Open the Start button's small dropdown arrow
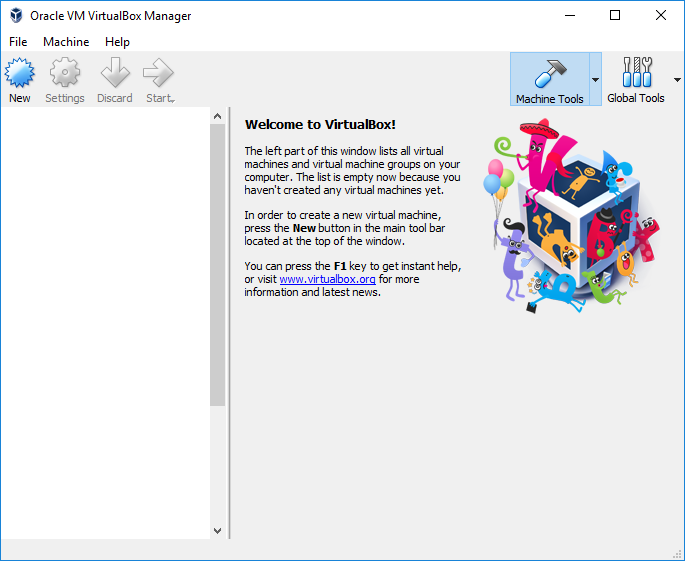The width and height of the screenshot is (685, 561). (173, 101)
